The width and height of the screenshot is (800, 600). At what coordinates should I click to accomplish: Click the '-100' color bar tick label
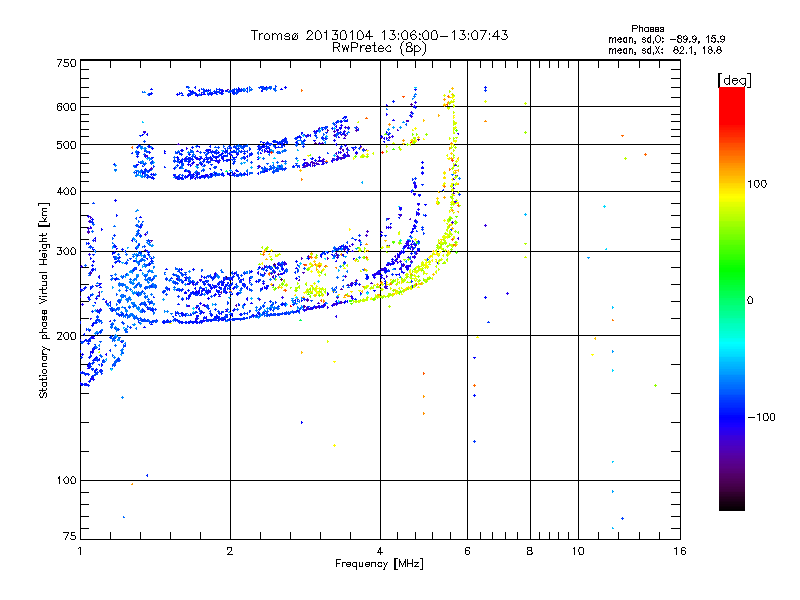click(x=761, y=417)
